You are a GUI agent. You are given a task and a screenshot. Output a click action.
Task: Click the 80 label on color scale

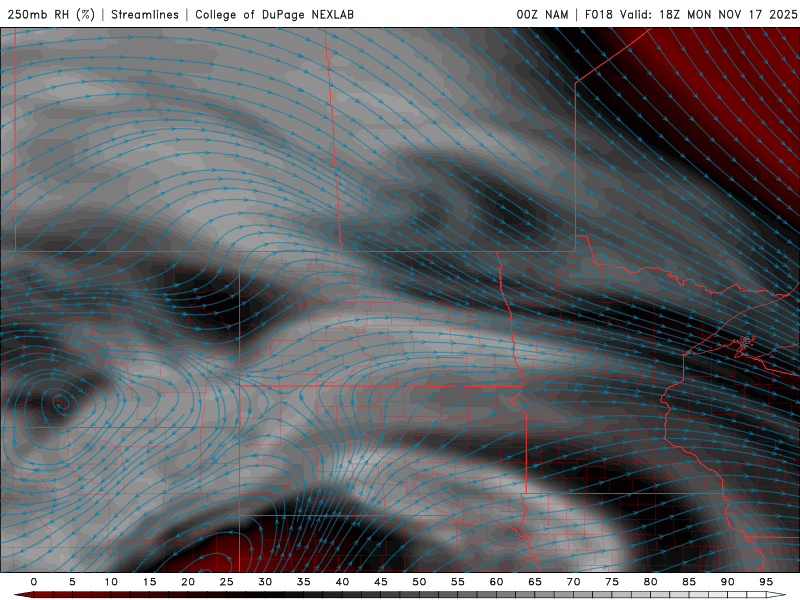pyautogui.click(x=650, y=582)
